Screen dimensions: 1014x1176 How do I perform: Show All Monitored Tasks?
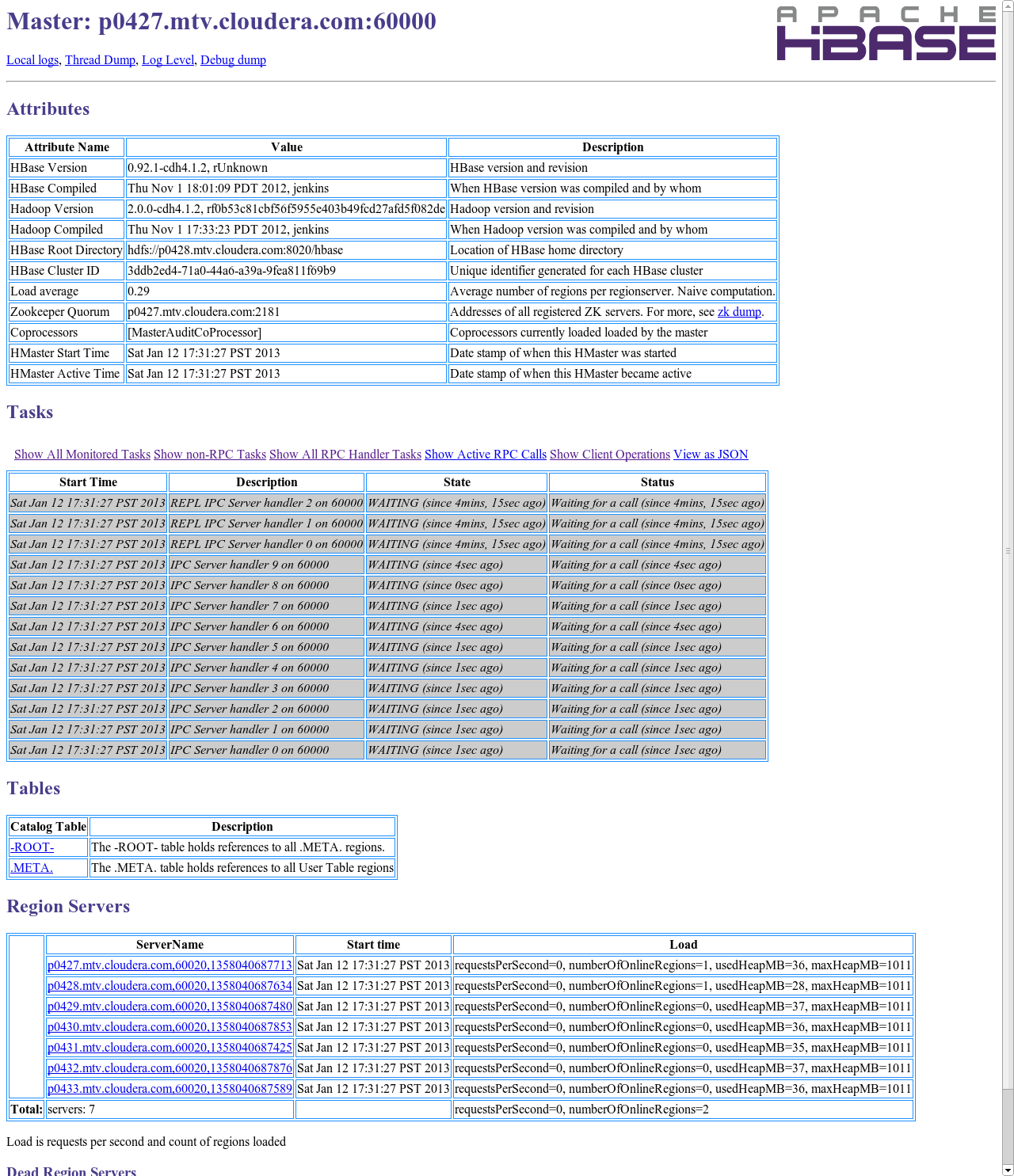82,454
